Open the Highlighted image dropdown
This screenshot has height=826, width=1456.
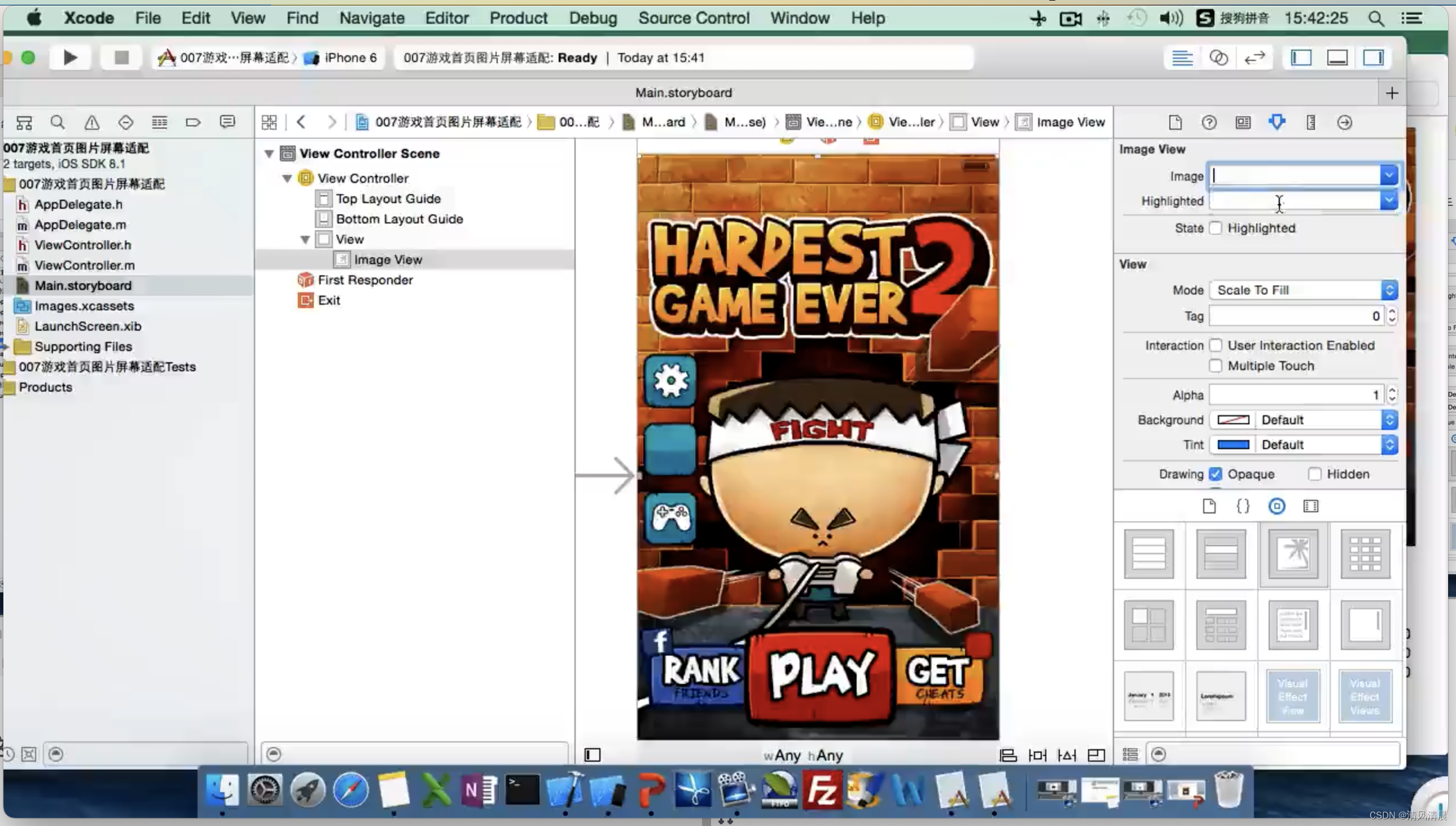pyautogui.click(x=1388, y=200)
